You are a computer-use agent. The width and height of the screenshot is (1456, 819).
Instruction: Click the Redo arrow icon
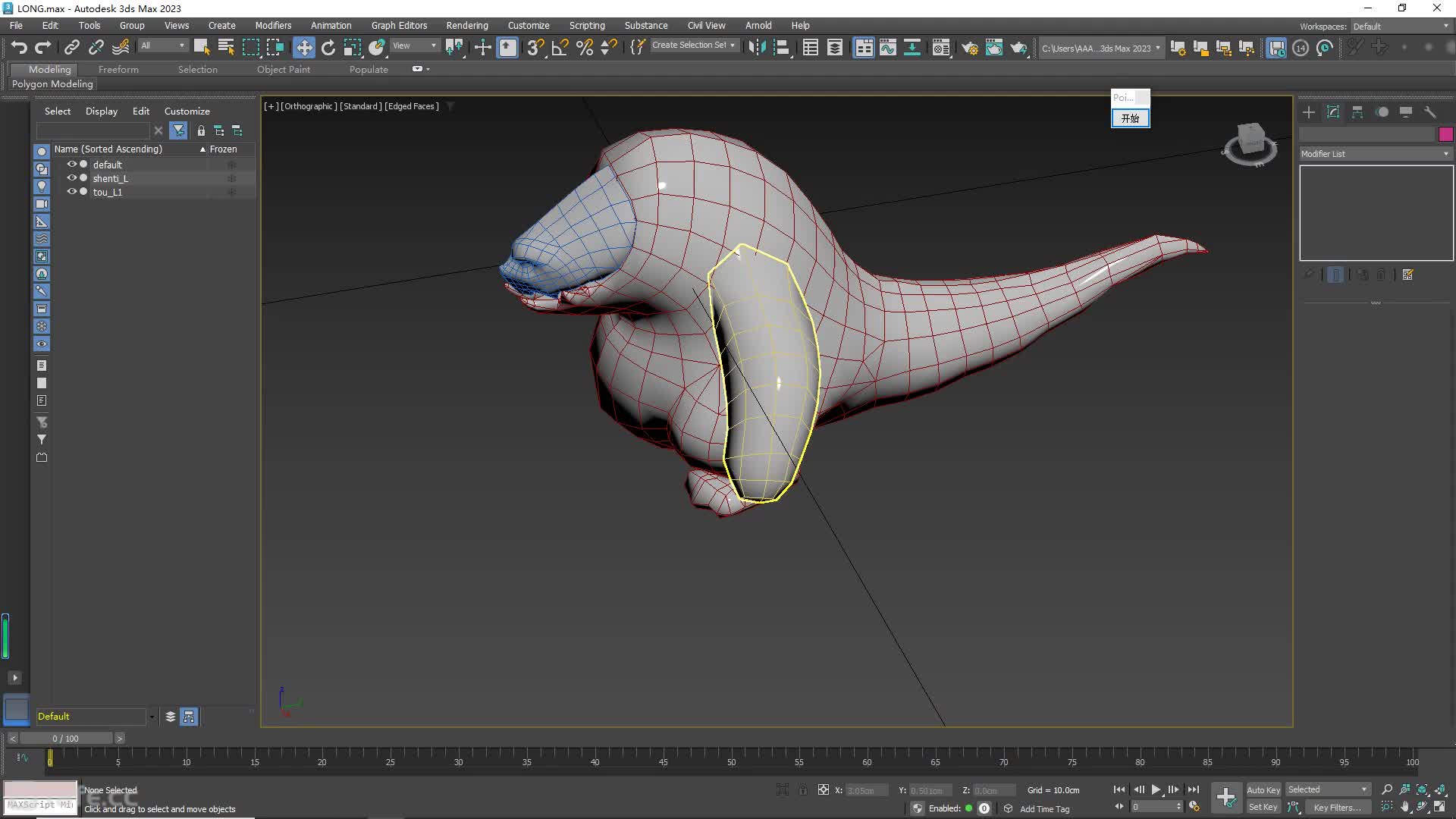click(x=43, y=48)
